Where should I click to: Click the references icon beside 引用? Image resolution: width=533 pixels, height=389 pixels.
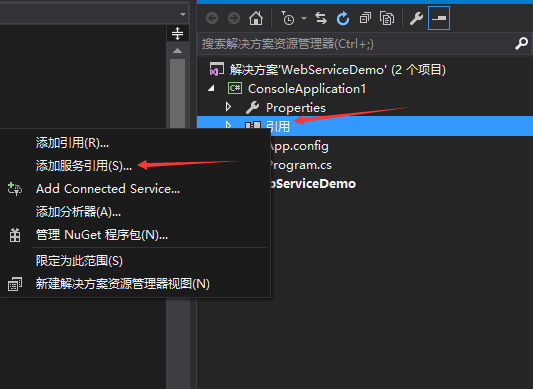(x=253, y=125)
